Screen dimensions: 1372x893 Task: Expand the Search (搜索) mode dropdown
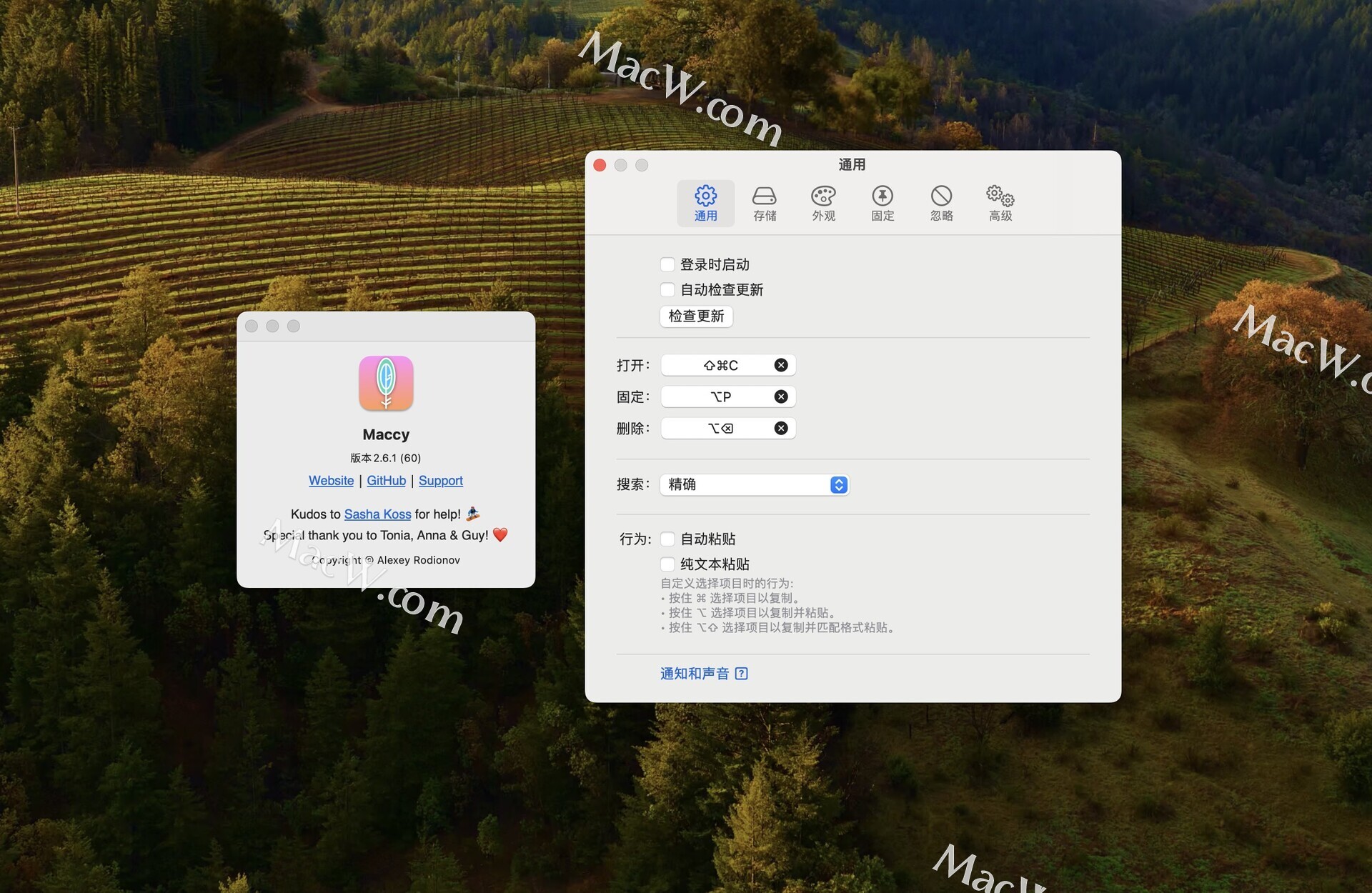tap(755, 485)
